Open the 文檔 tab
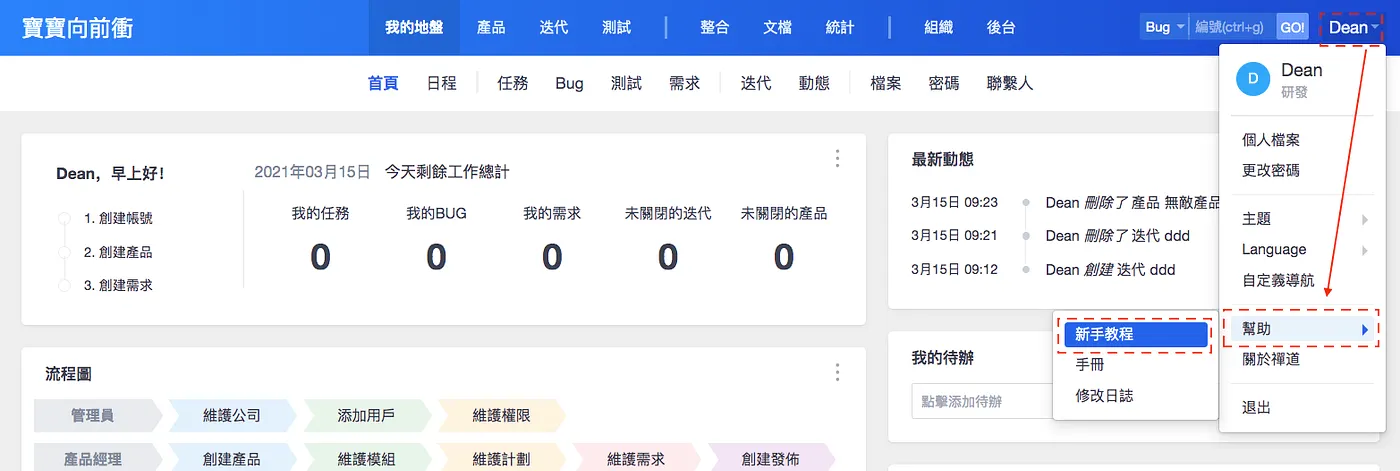Viewport: 1400px width, 471px height. 777,27
